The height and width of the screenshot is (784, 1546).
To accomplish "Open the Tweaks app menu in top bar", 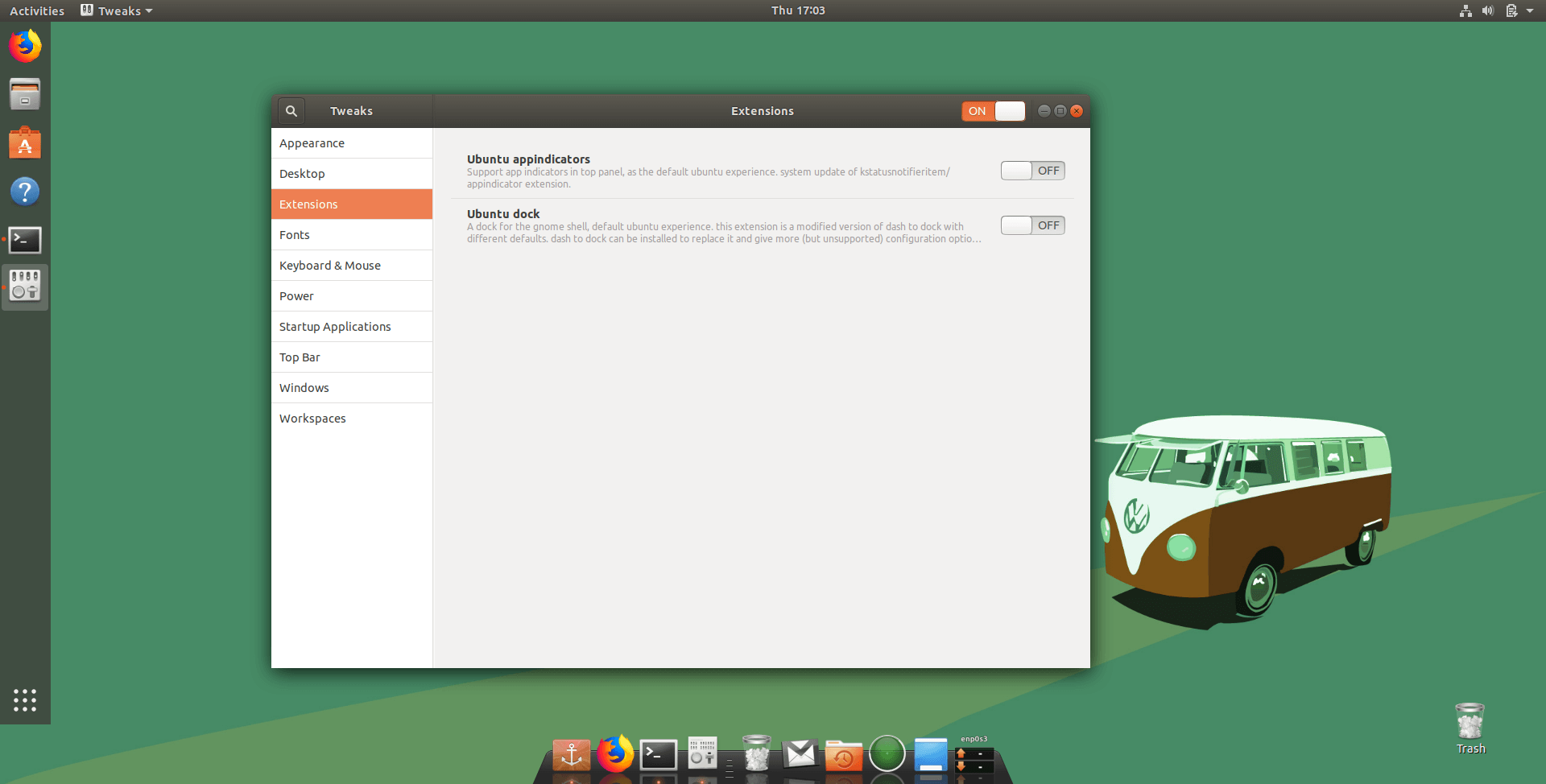I will click(x=117, y=10).
